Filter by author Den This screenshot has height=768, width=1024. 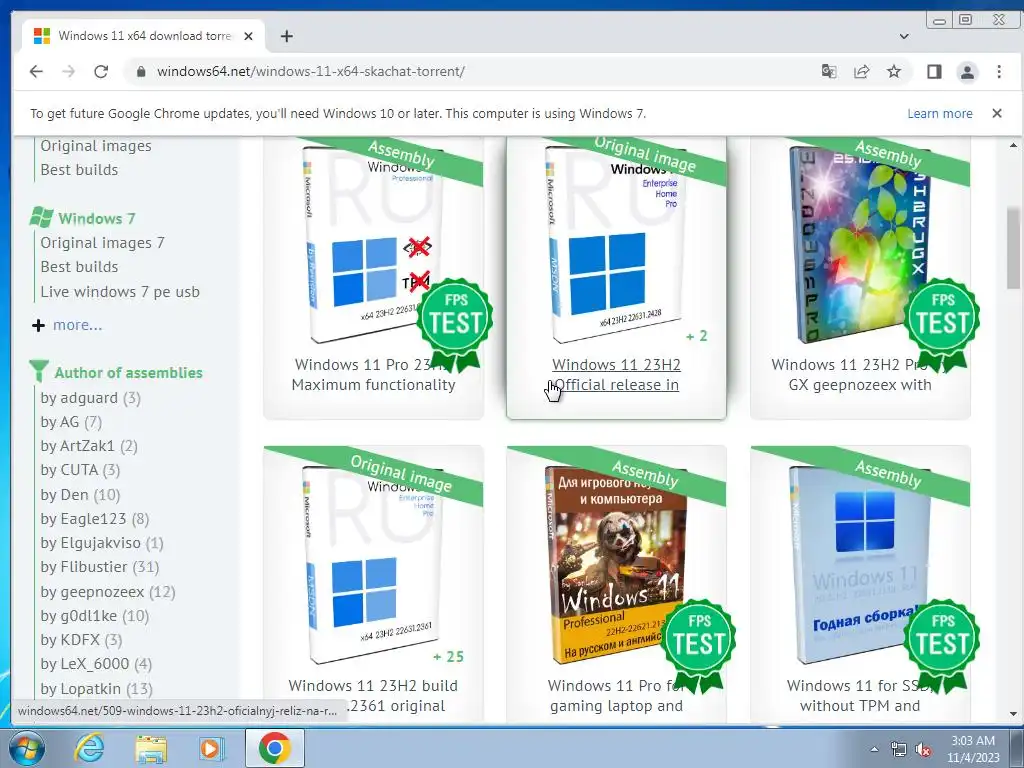coord(80,495)
